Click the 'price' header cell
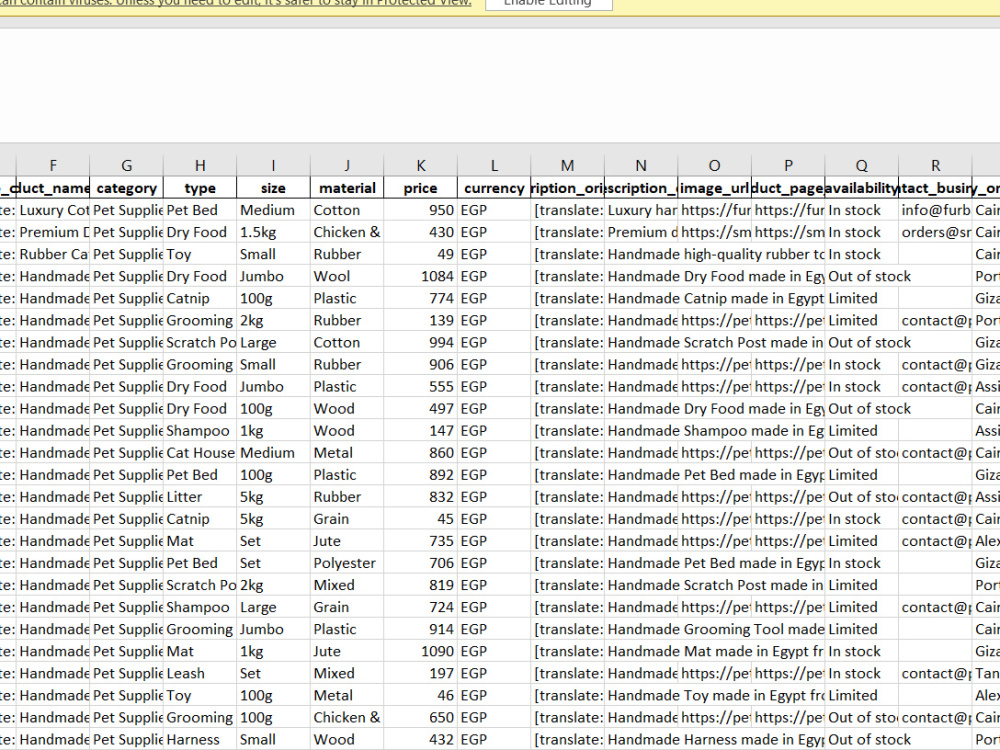 [x=420, y=188]
